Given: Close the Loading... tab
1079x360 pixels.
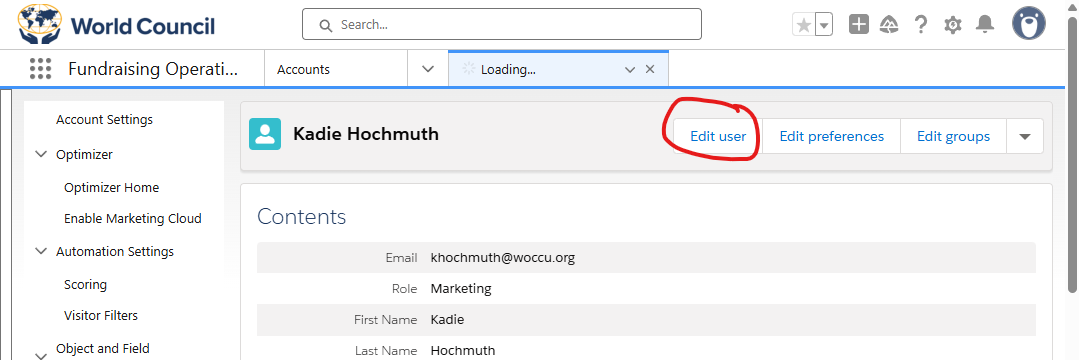Looking at the screenshot, I should [650, 70].
